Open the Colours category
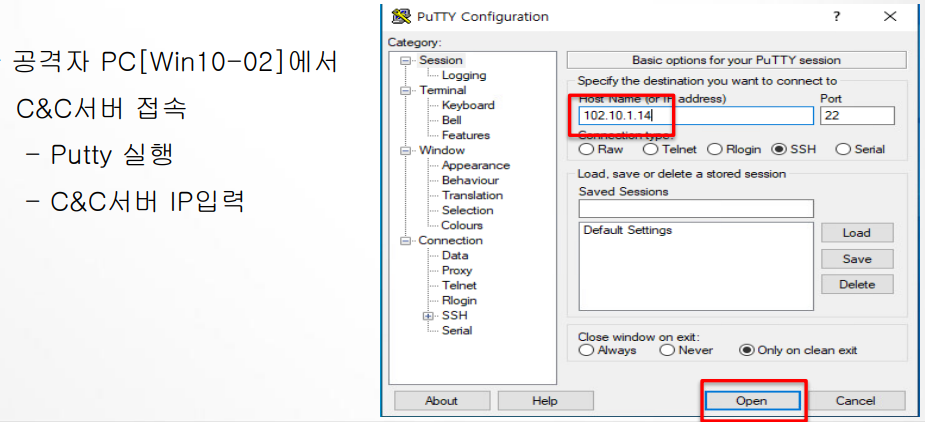Screen dimensions: 925x422 click(x=462, y=225)
